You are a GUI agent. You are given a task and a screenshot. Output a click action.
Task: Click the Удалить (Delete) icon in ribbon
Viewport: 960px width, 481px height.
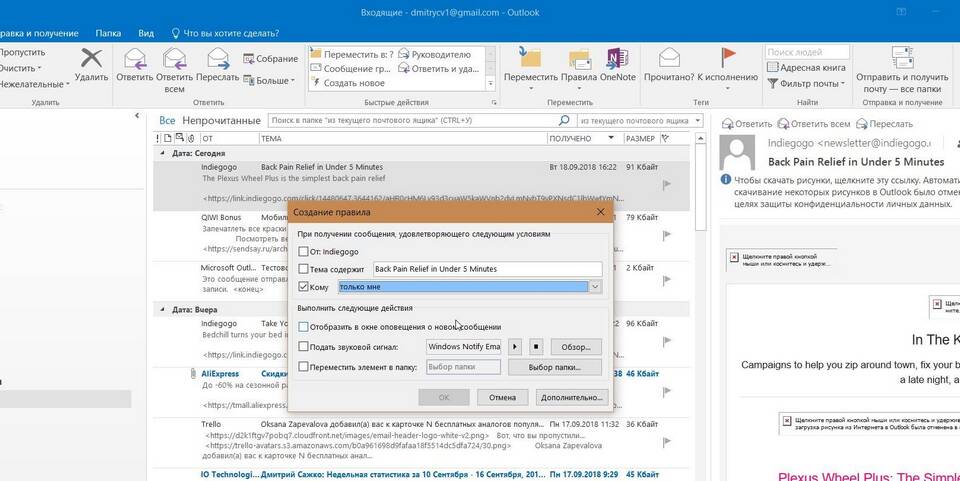(91, 61)
